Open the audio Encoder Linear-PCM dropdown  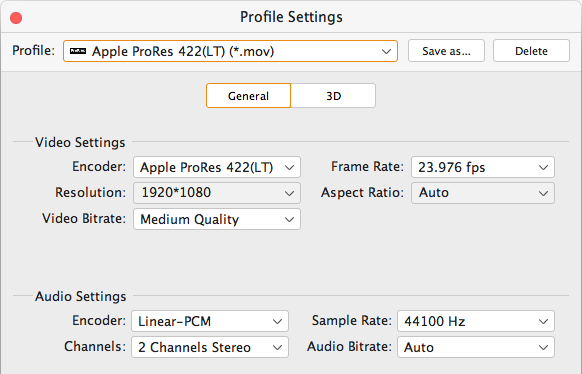coord(210,321)
